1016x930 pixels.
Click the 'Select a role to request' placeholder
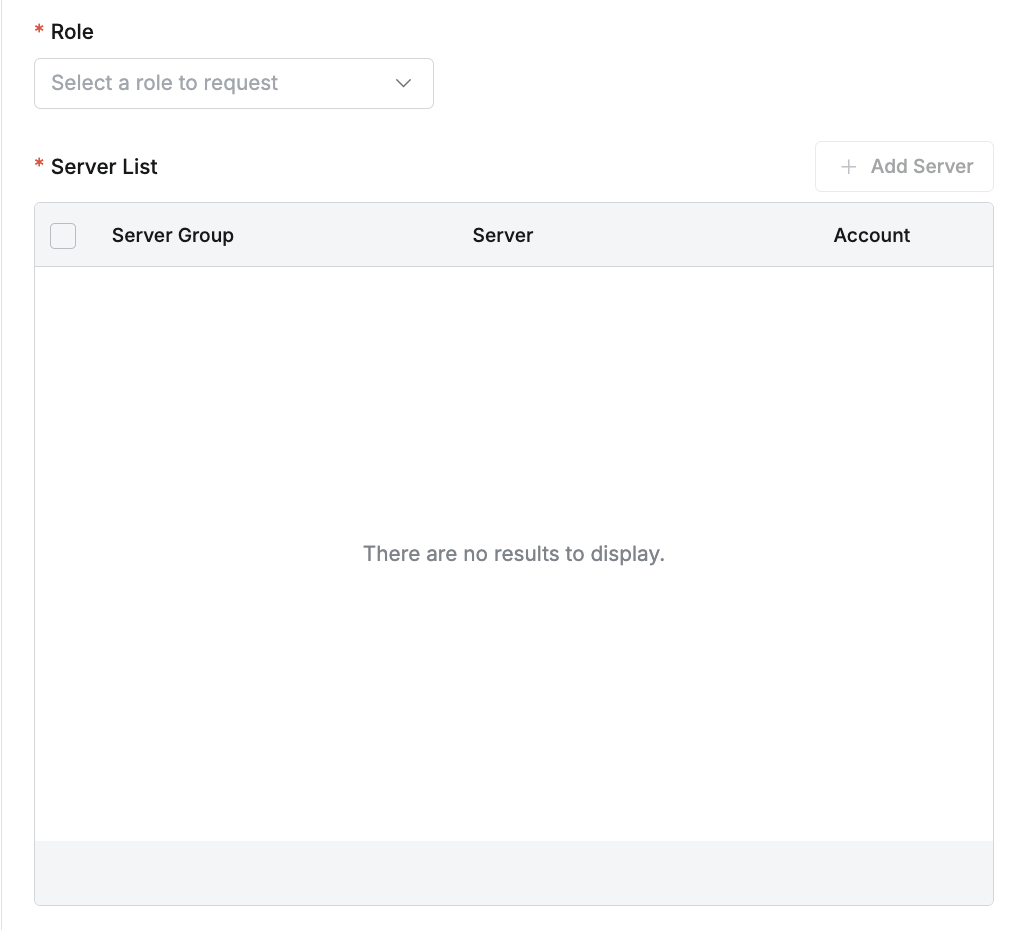coord(165,83)
